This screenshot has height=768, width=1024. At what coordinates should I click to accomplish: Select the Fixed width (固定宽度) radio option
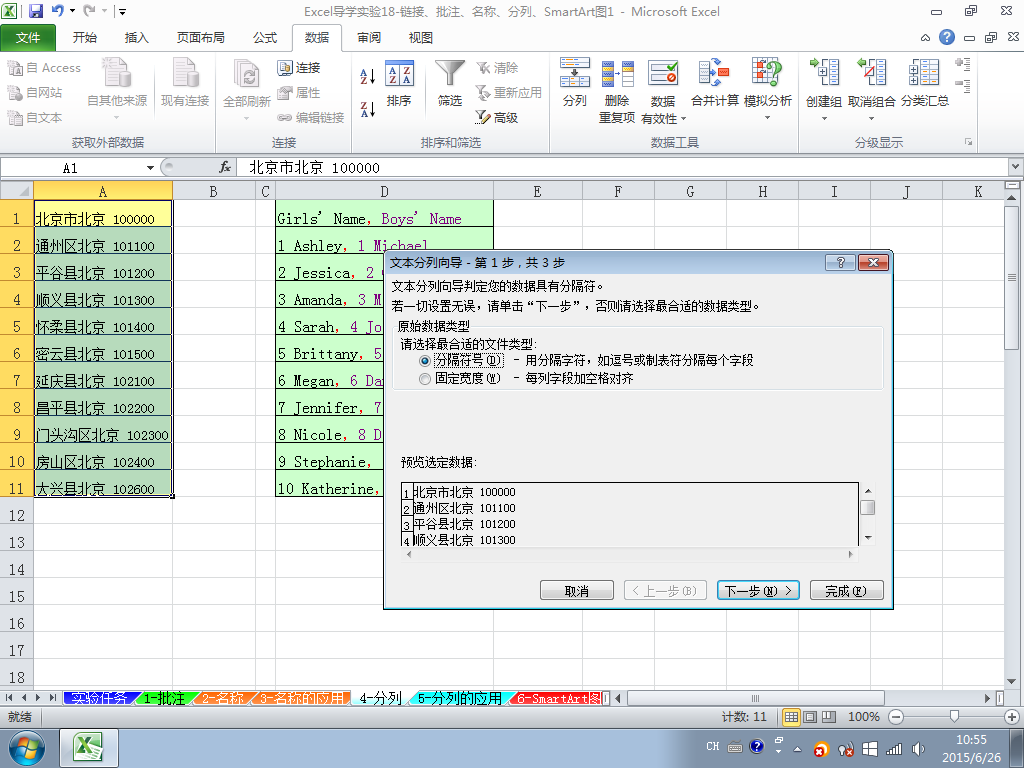tap(424, 379)
